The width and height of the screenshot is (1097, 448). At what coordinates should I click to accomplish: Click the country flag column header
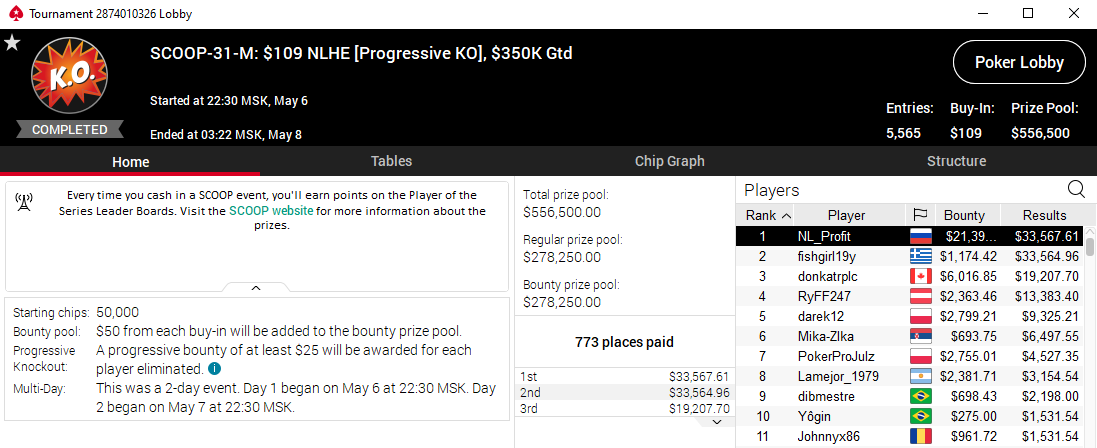tap(920, 215)
